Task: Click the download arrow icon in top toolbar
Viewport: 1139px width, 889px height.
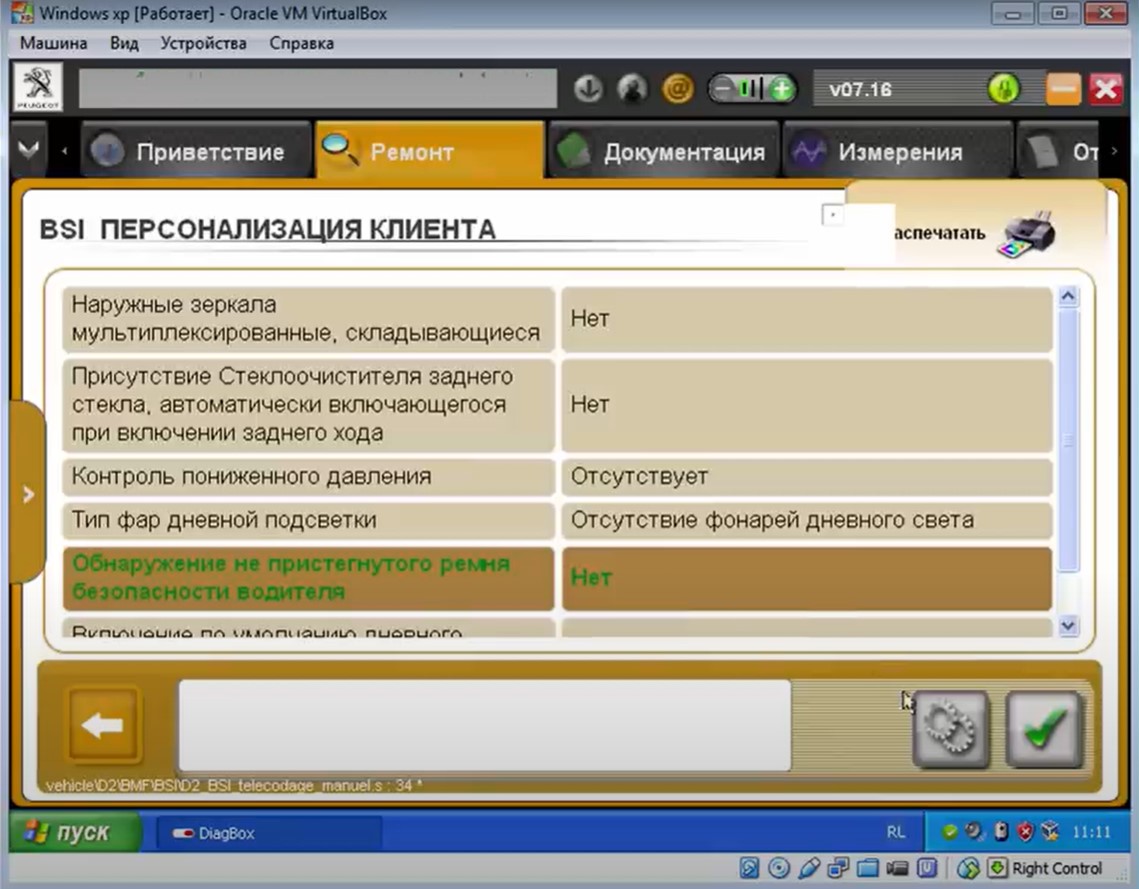Action: click(588, 89)
